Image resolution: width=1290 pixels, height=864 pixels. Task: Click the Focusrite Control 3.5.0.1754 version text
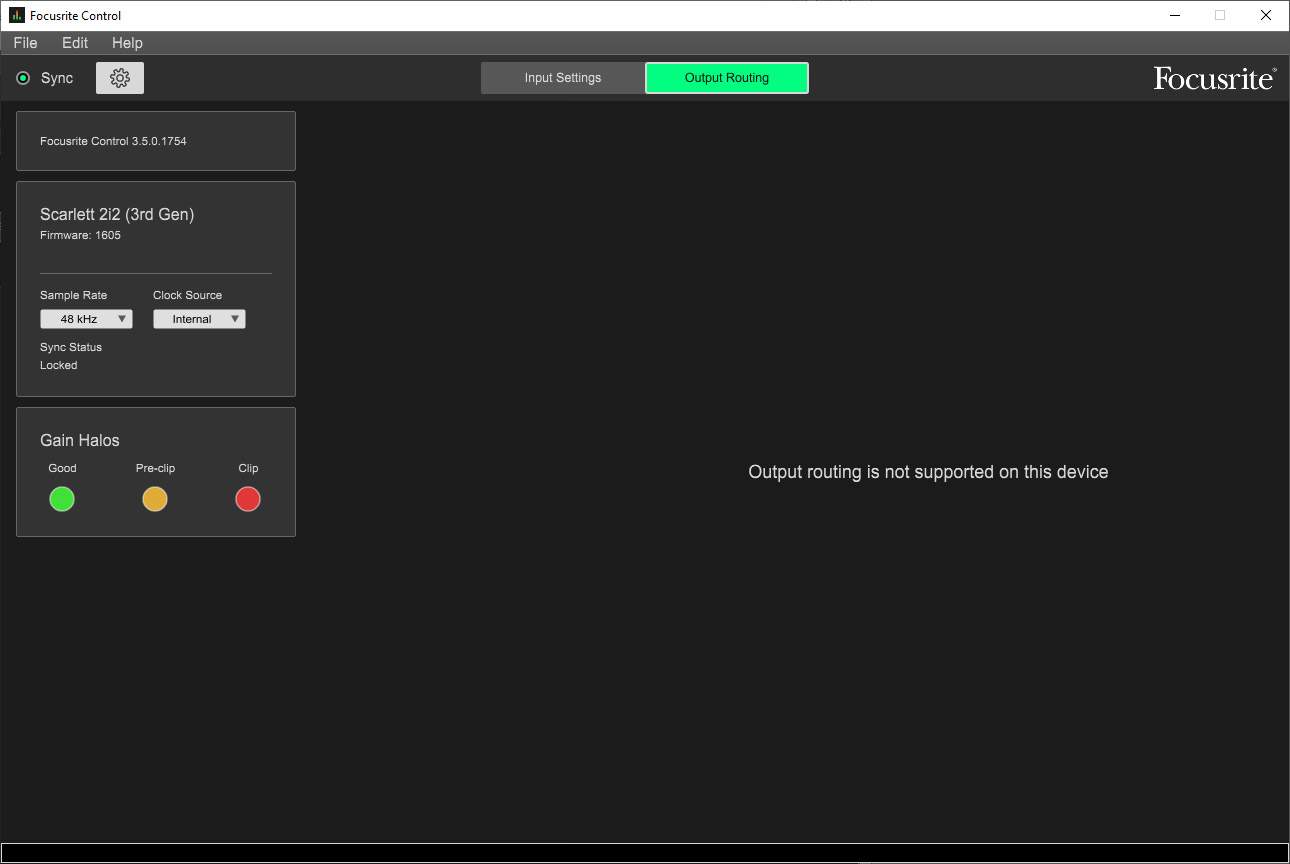[113, 141]
